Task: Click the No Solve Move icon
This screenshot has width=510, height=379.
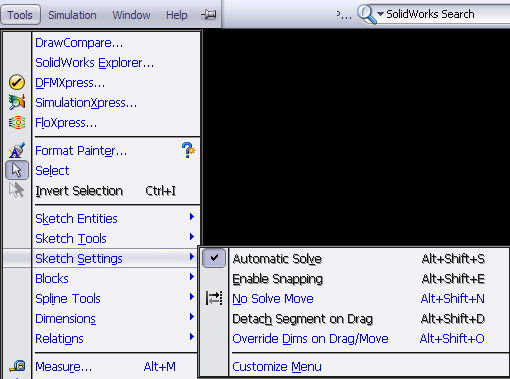Action: [x=214, y=298]
